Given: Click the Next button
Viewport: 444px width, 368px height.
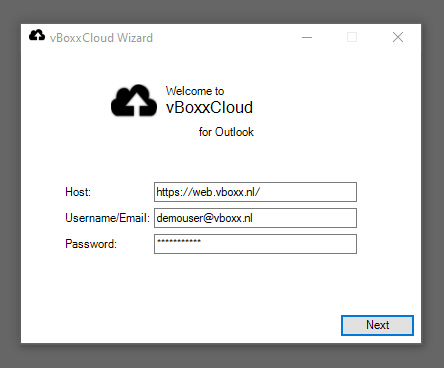Looking at the screenshot, I should (x=377, y=325).
